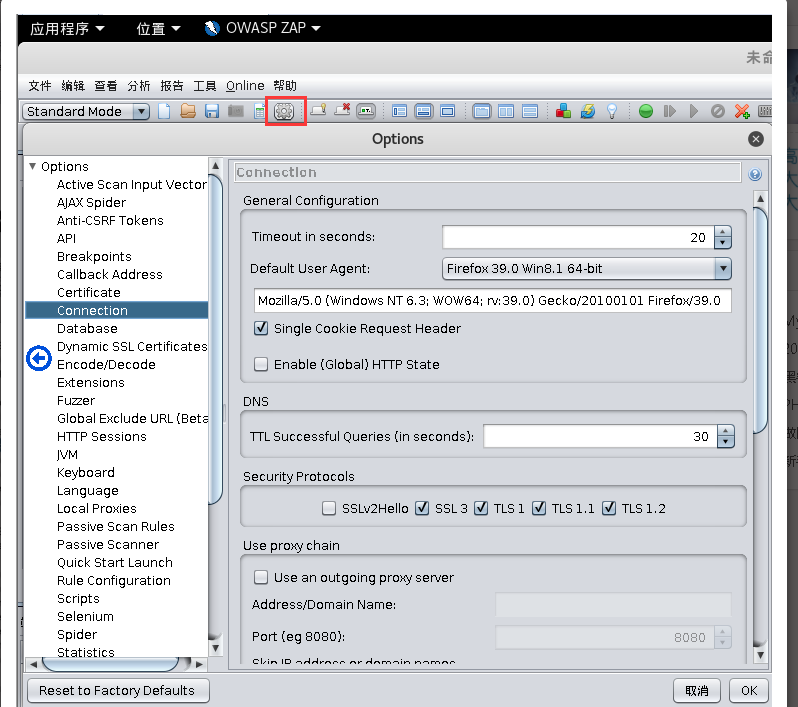Uncheck Single Cookie Request Header
Screen dimensions: 798x707
pyautogui.click(x=261, y=328)
